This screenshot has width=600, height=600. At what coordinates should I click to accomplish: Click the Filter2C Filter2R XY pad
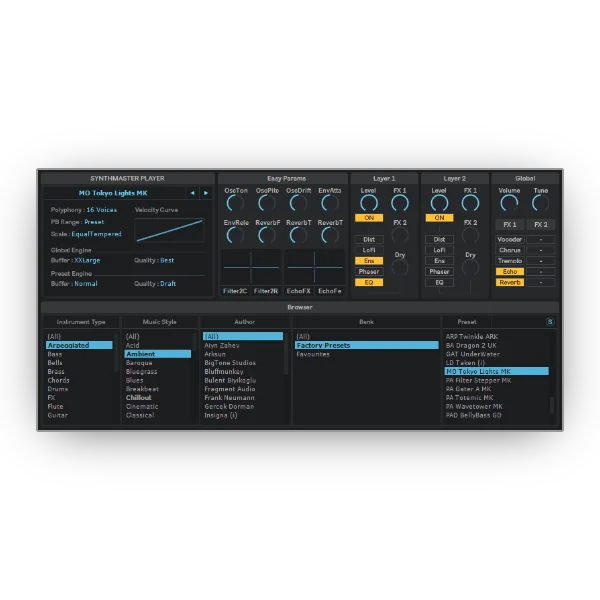point(251,267)
